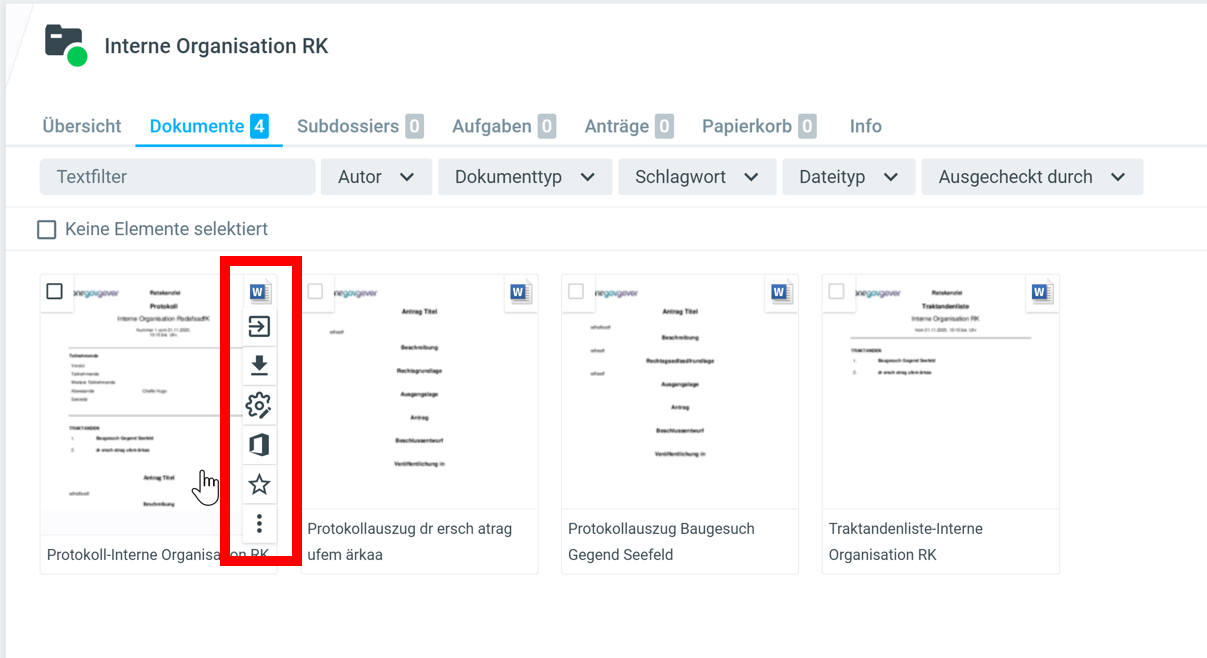Mark the Protokoll document with the star icon

pos(259,485)
